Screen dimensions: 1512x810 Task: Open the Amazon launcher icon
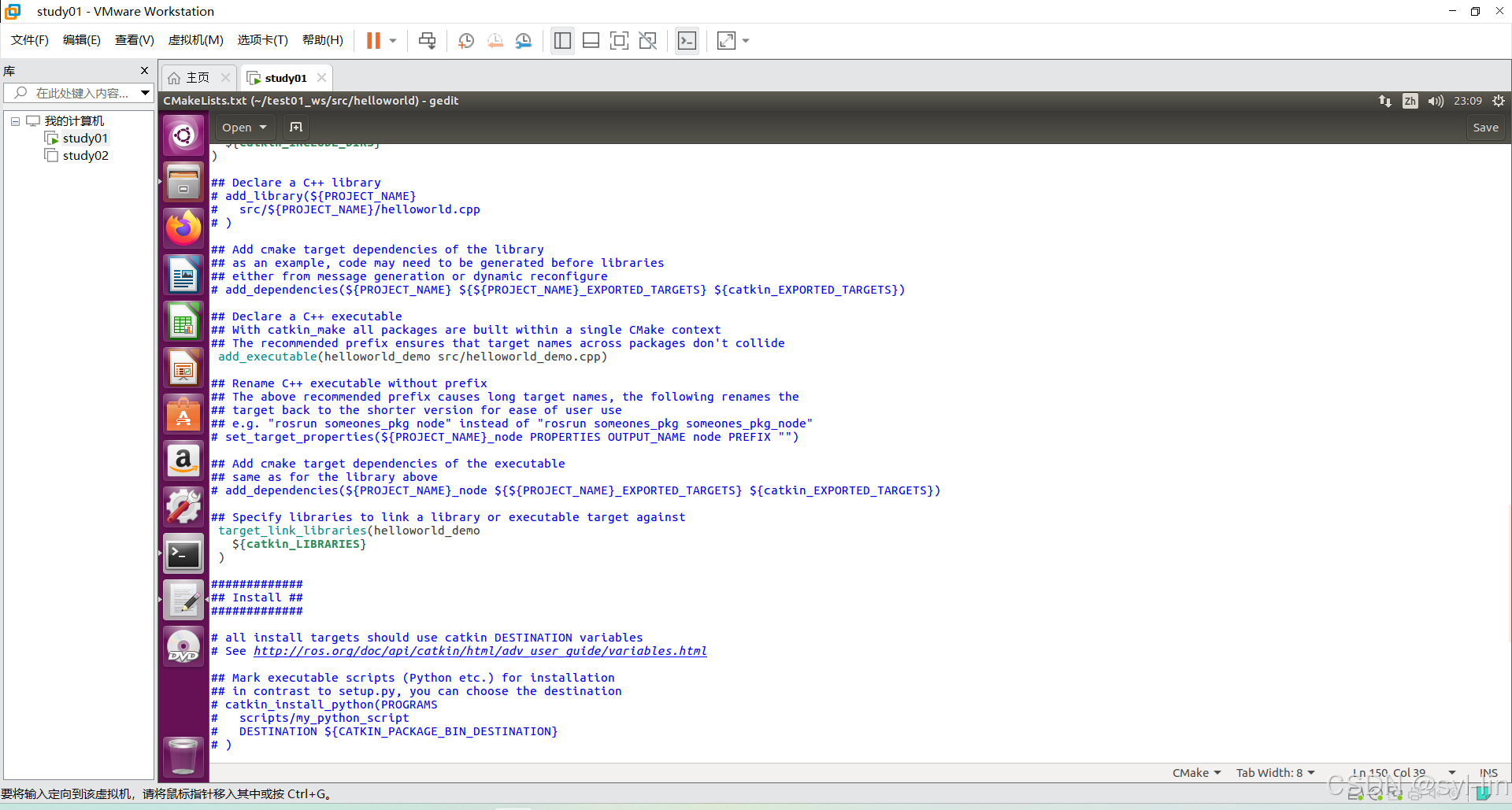[183, 460]
